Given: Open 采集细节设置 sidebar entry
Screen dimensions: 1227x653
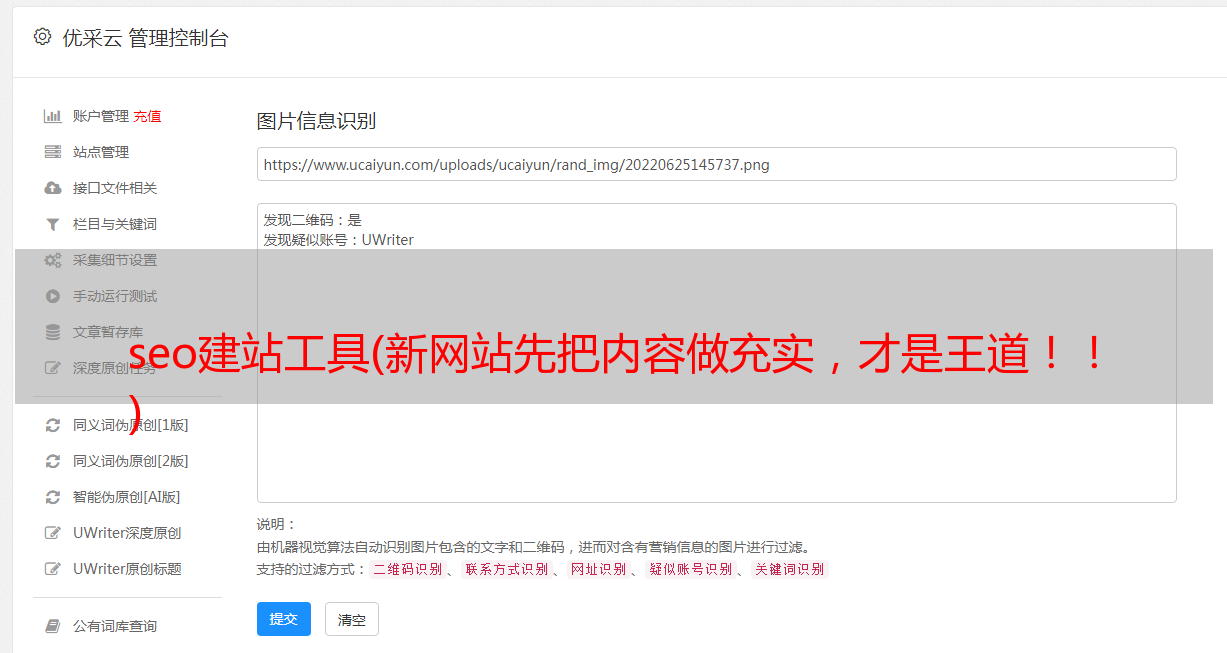Looking at the screenshot, I should [115, 260].
